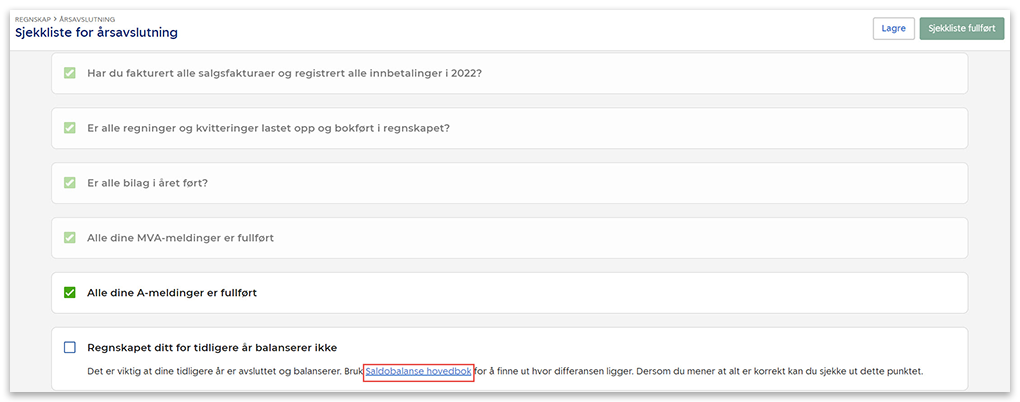The width and height of the screenshot is (1020, 402).
Task: Toggle the 'Er alle bilag i året ført?' checkbox
Action: tap(70, 183)
